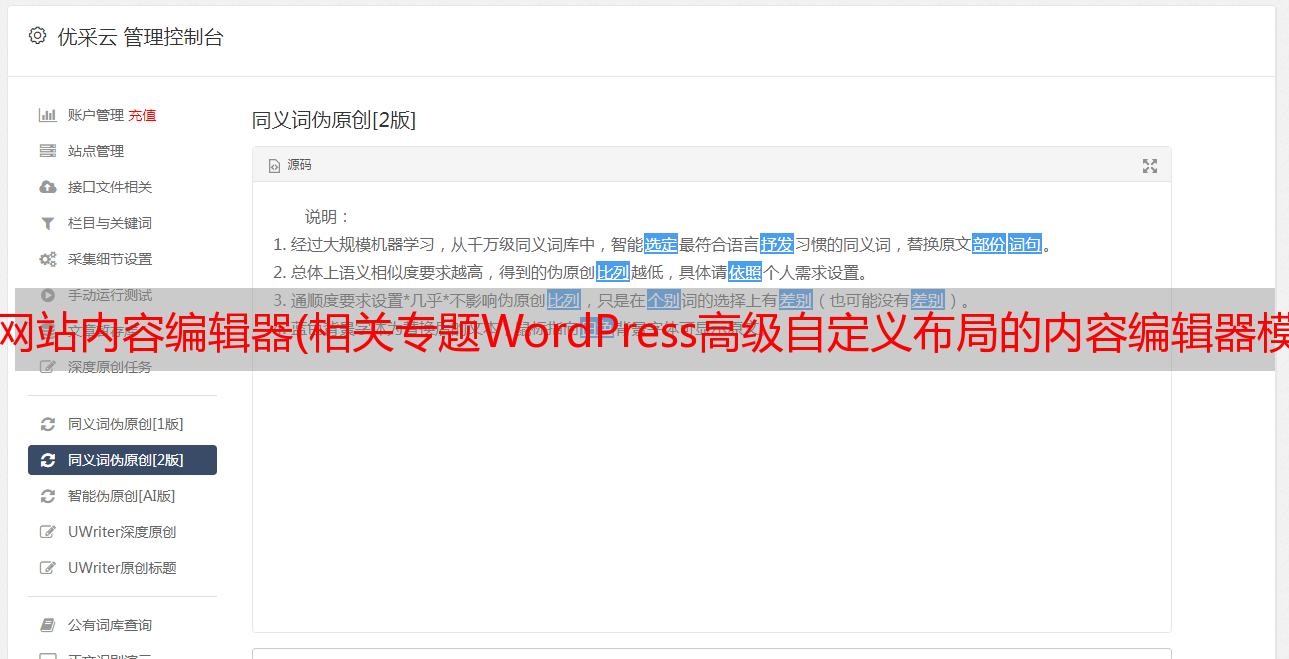Toggle the editor fullscreen expand icon
The height and width of the screenshot is (659, 1289).
pyautogui.click(x=1150, y=166)
